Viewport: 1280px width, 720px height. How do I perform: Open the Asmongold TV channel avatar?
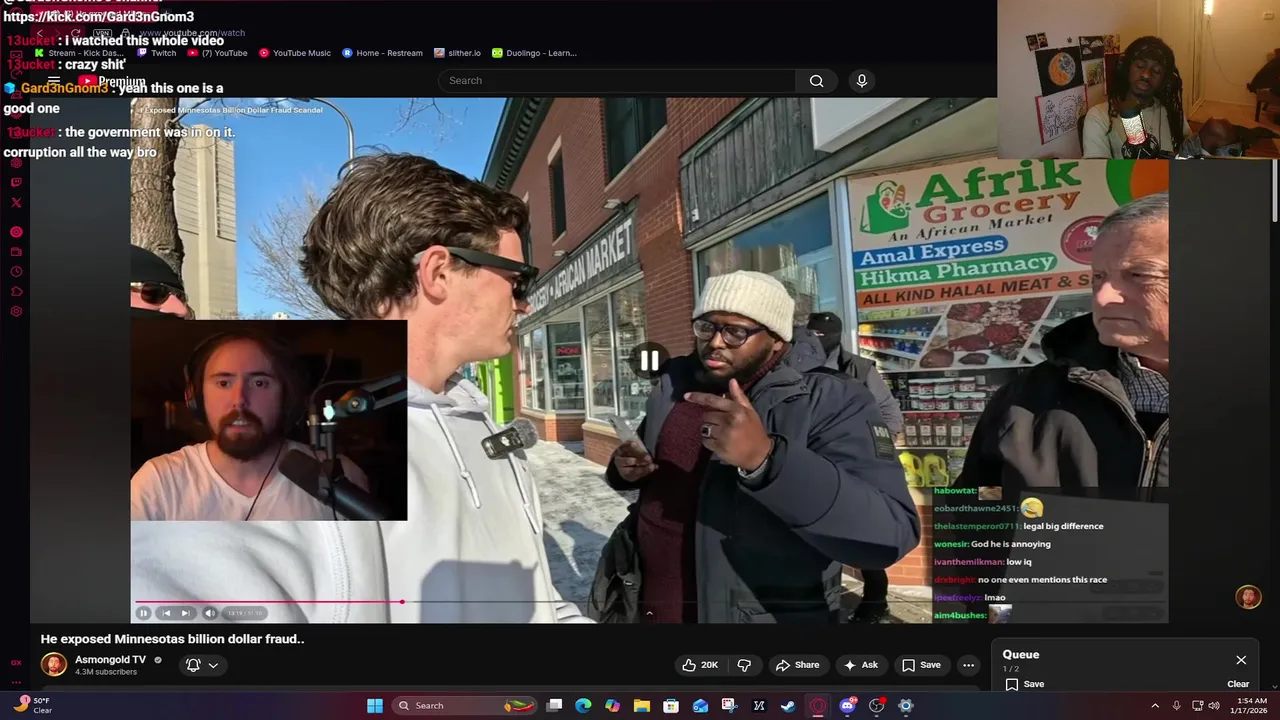coord(54,664)
